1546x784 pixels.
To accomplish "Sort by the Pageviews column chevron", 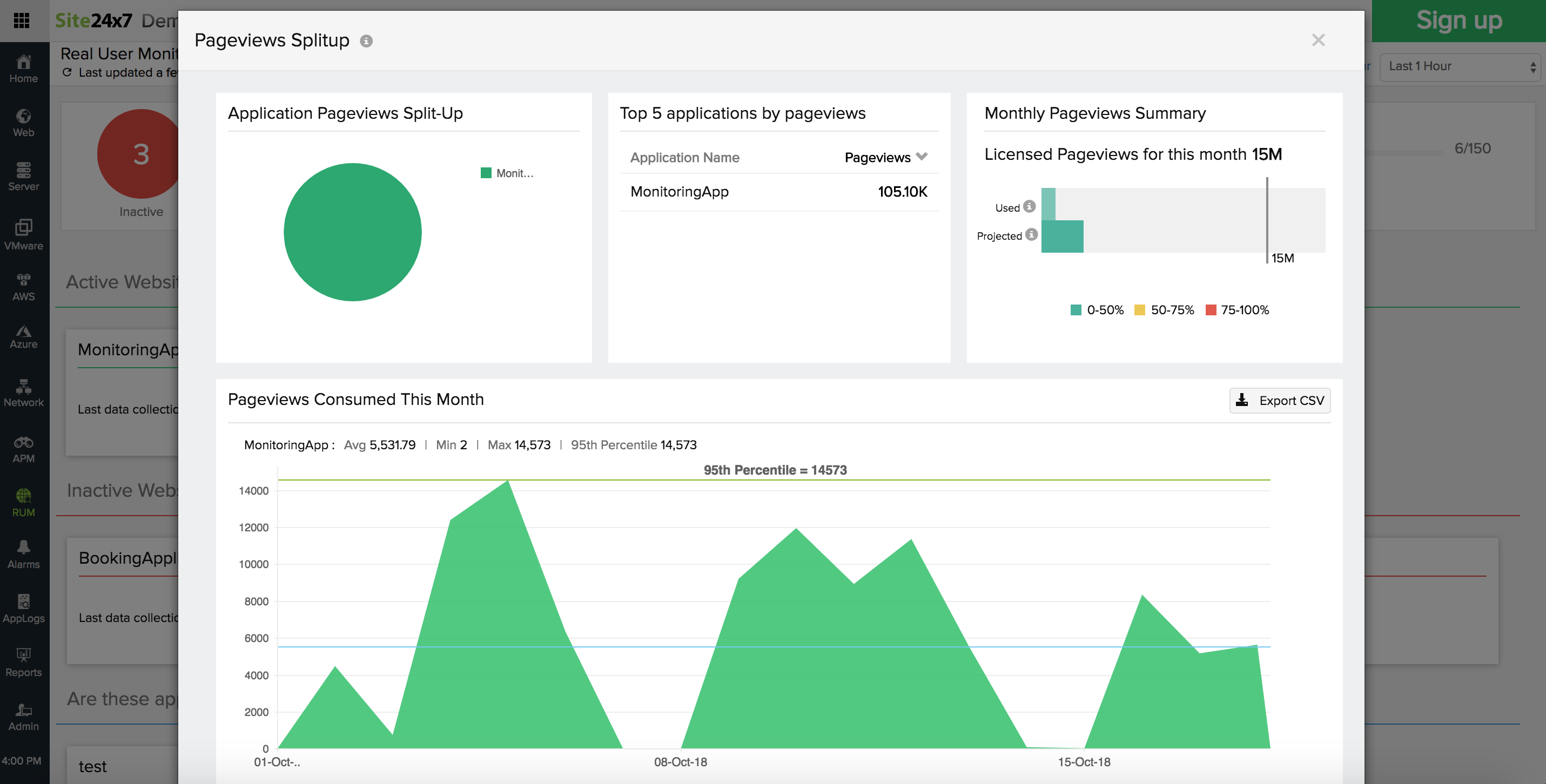I will (922, 157).
